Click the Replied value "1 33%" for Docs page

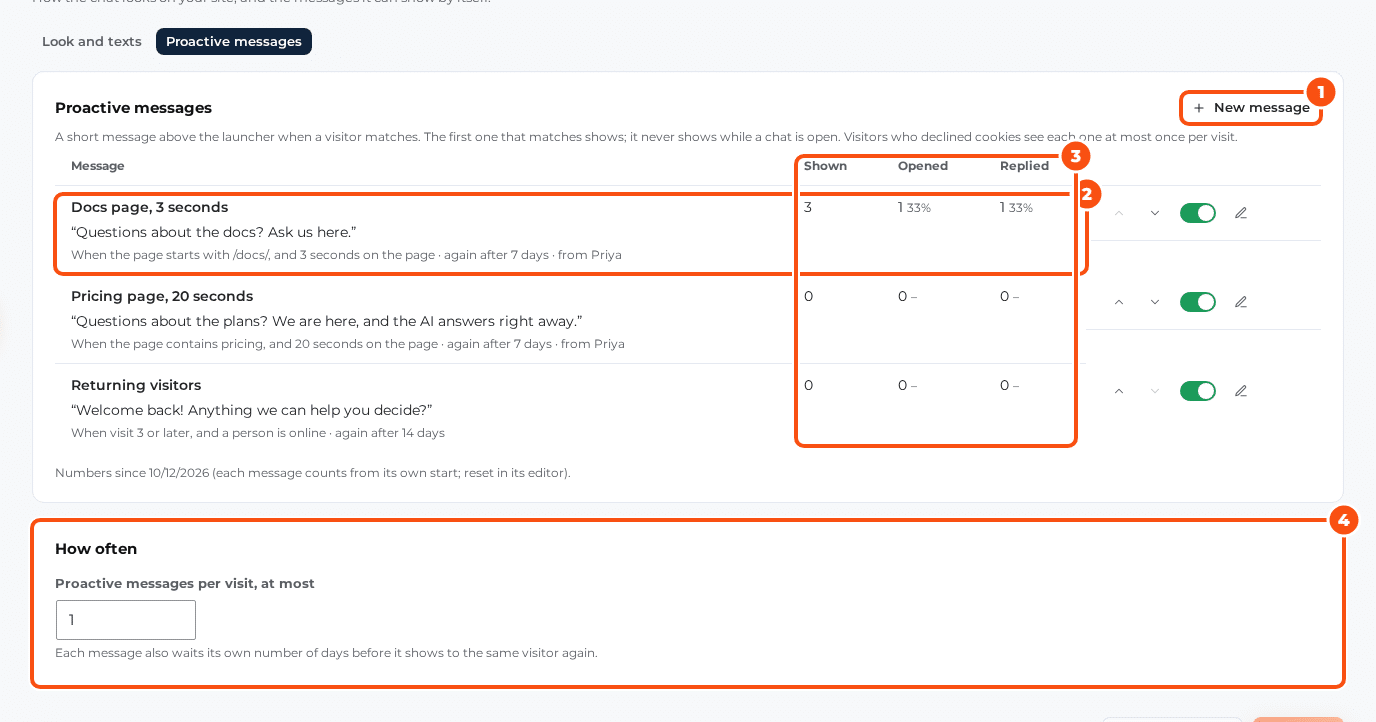coord(1016,208)
